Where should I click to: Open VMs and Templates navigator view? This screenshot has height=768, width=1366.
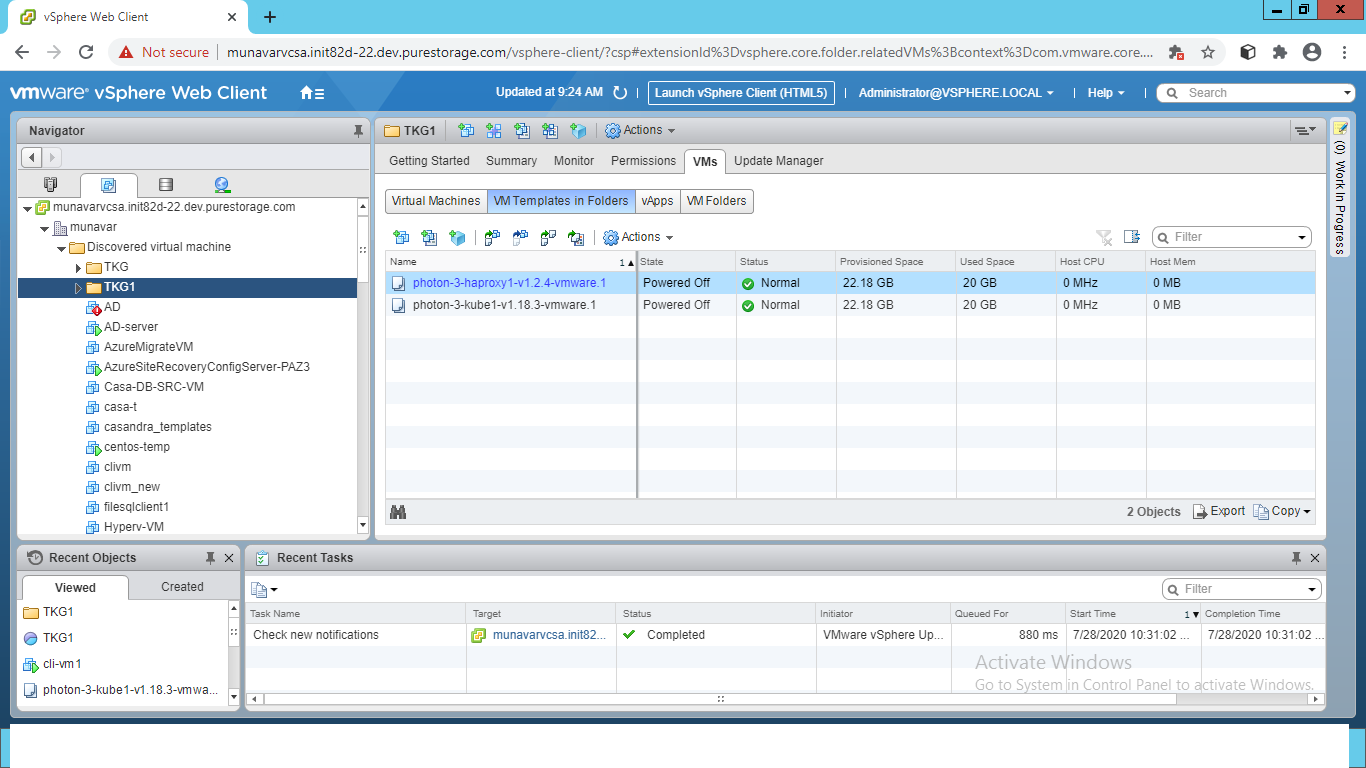click(x=109, y=185)
